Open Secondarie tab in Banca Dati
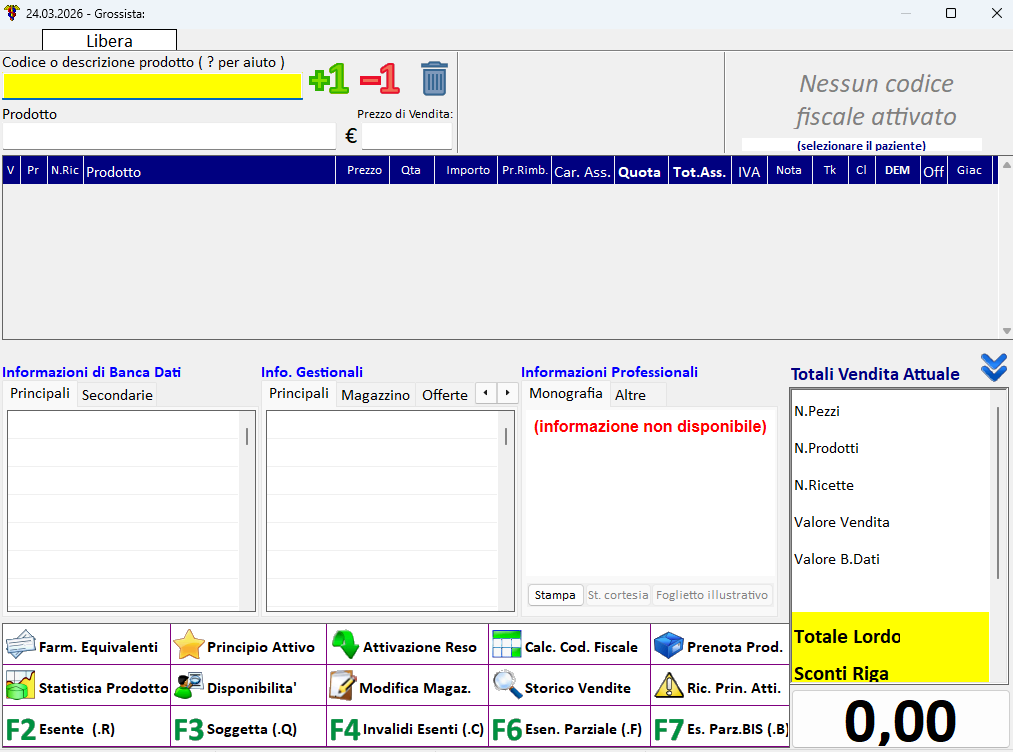1013x752 pixels. 117,395
